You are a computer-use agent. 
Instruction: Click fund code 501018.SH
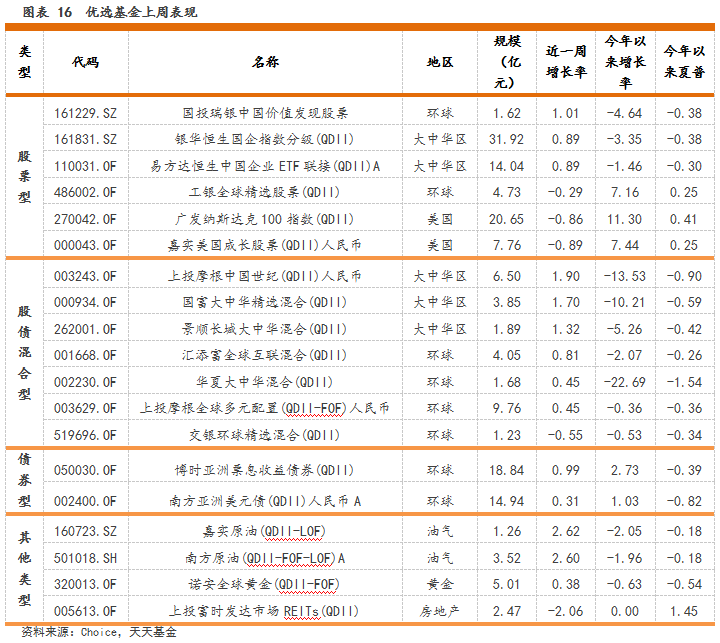point(85,558)
